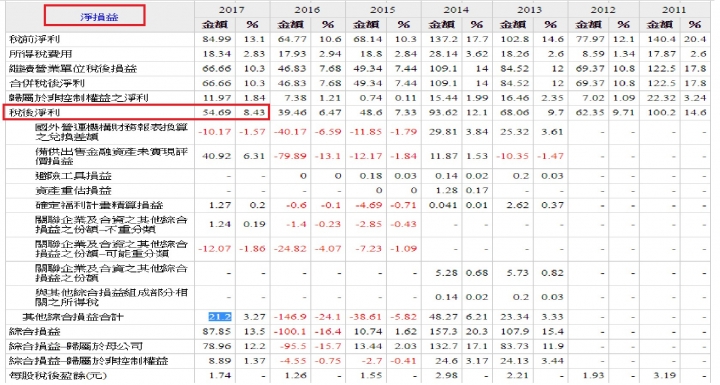Click 1.28 in the 資產重估損益 row
The image size is (720, 385).
coord(446,191)
